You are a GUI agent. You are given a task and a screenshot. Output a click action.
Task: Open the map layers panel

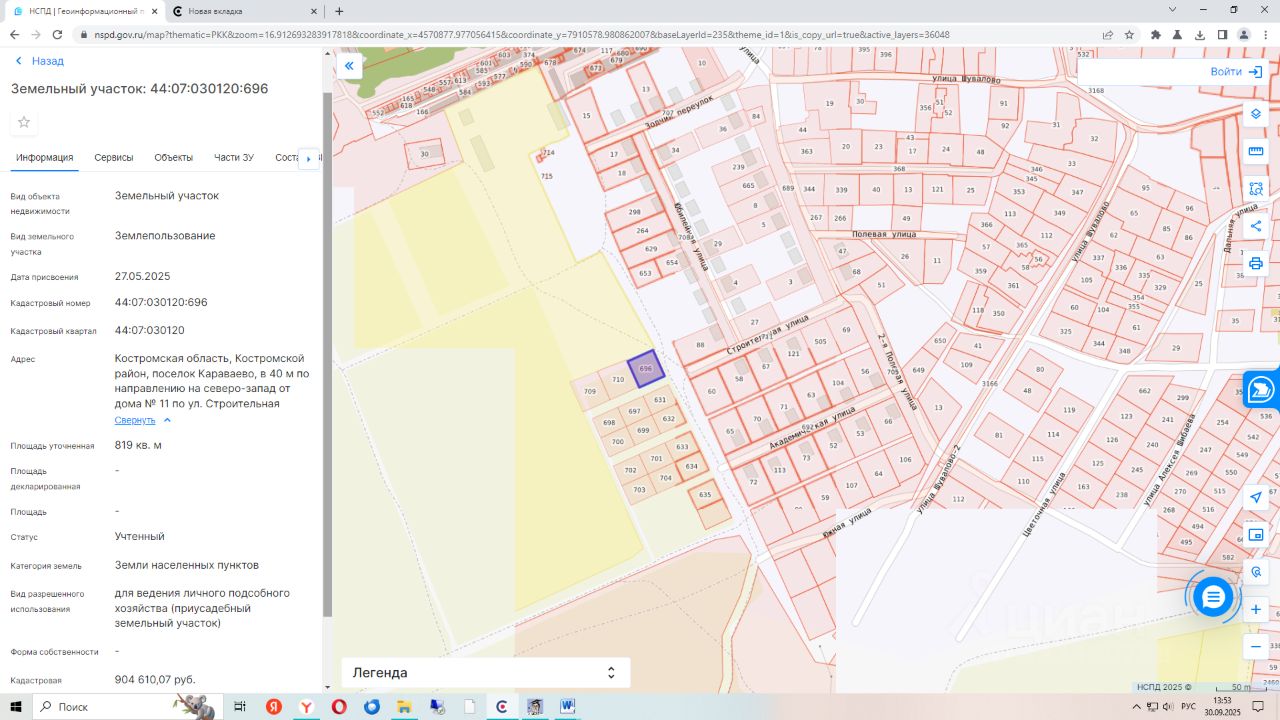tap(1256, 113)
